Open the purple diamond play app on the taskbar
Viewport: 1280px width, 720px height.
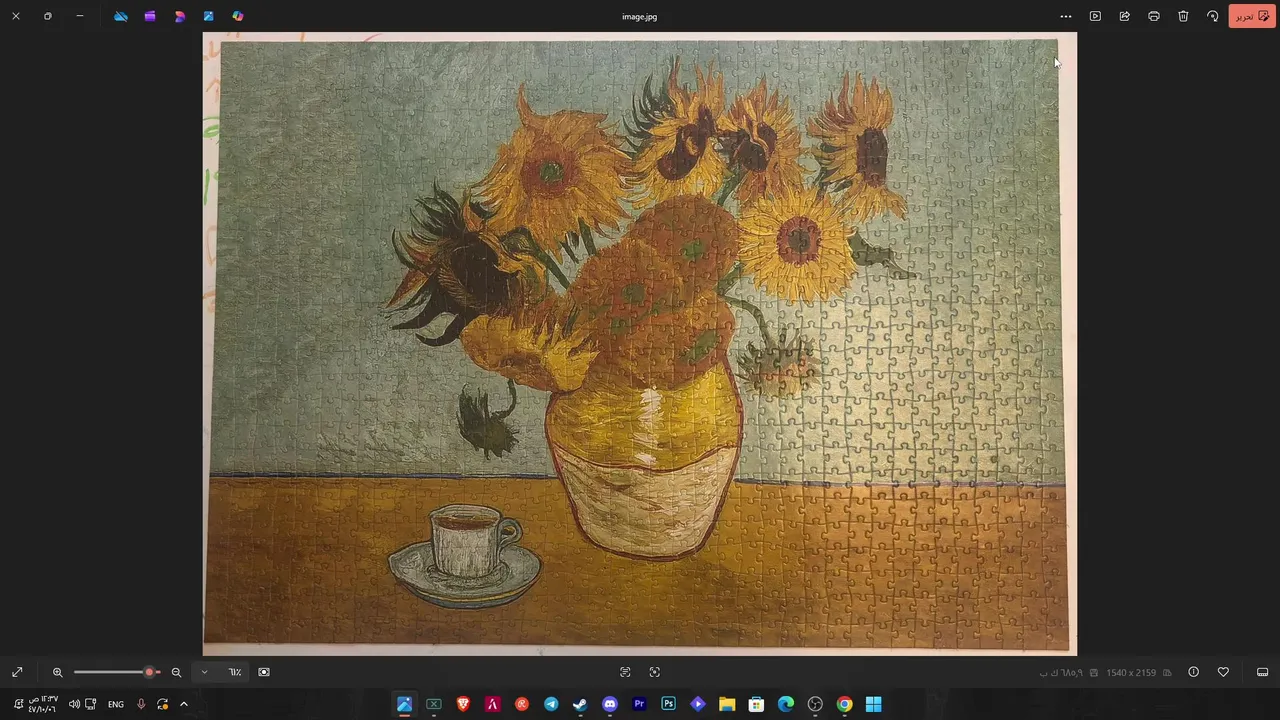[698, 704]
